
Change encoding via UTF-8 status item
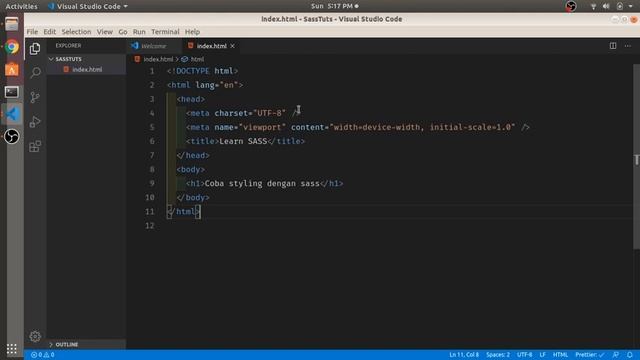click(524, 355)
